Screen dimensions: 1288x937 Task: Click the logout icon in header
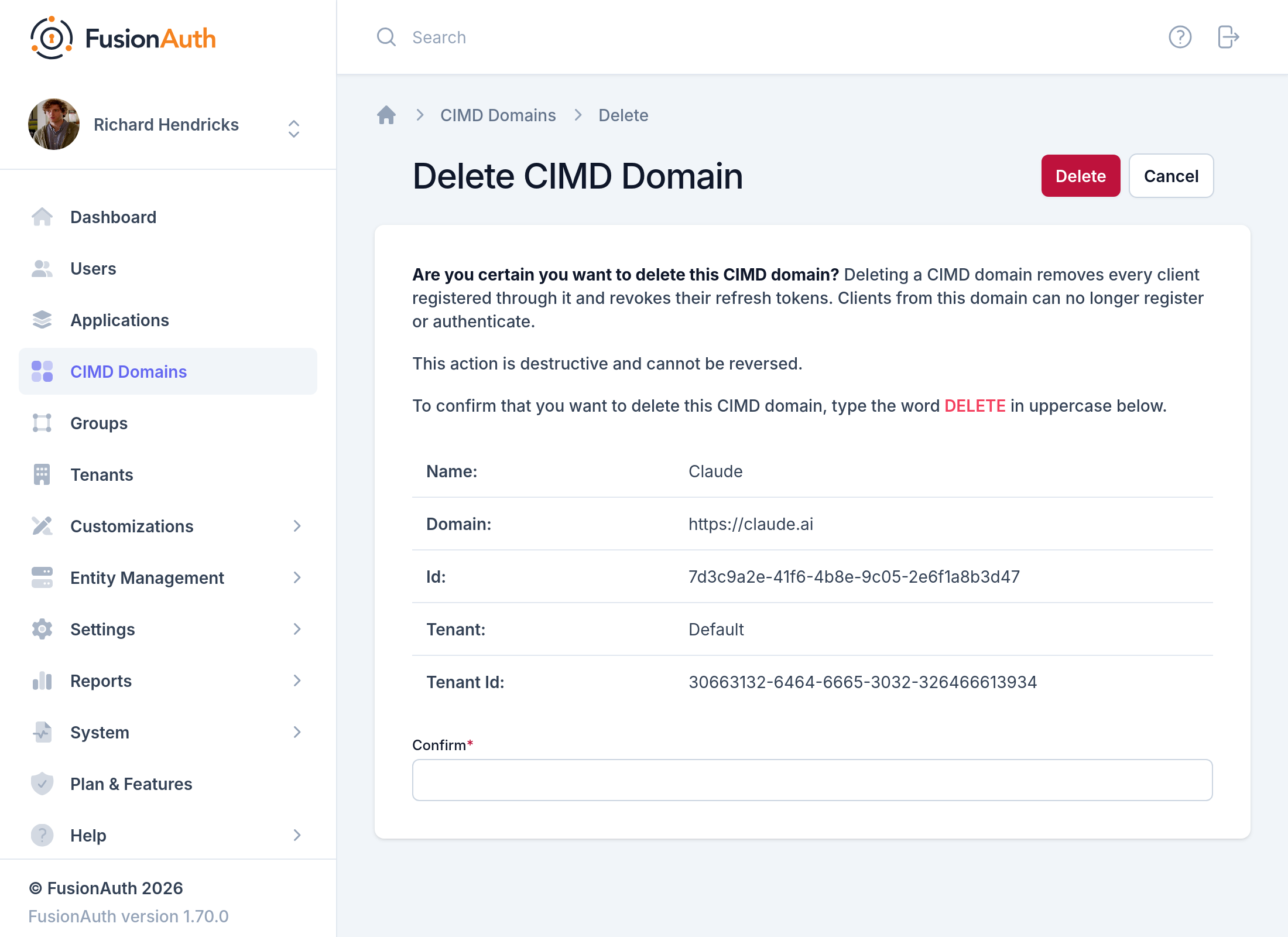[1228, 37]
